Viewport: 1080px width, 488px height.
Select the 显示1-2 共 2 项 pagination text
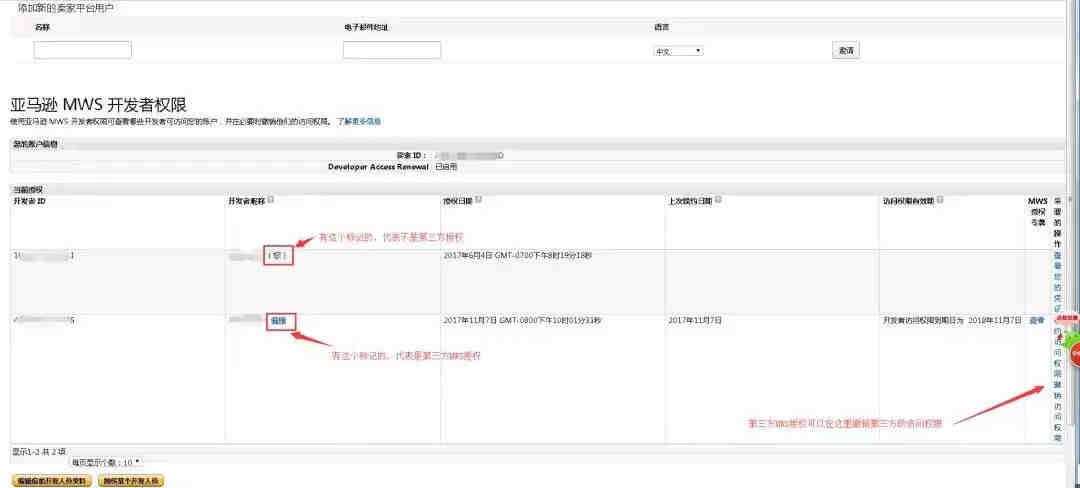click(x=39, y=452)
